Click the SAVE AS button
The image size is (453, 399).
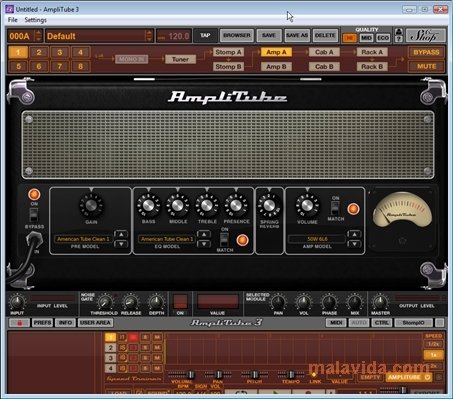[297, 35]
